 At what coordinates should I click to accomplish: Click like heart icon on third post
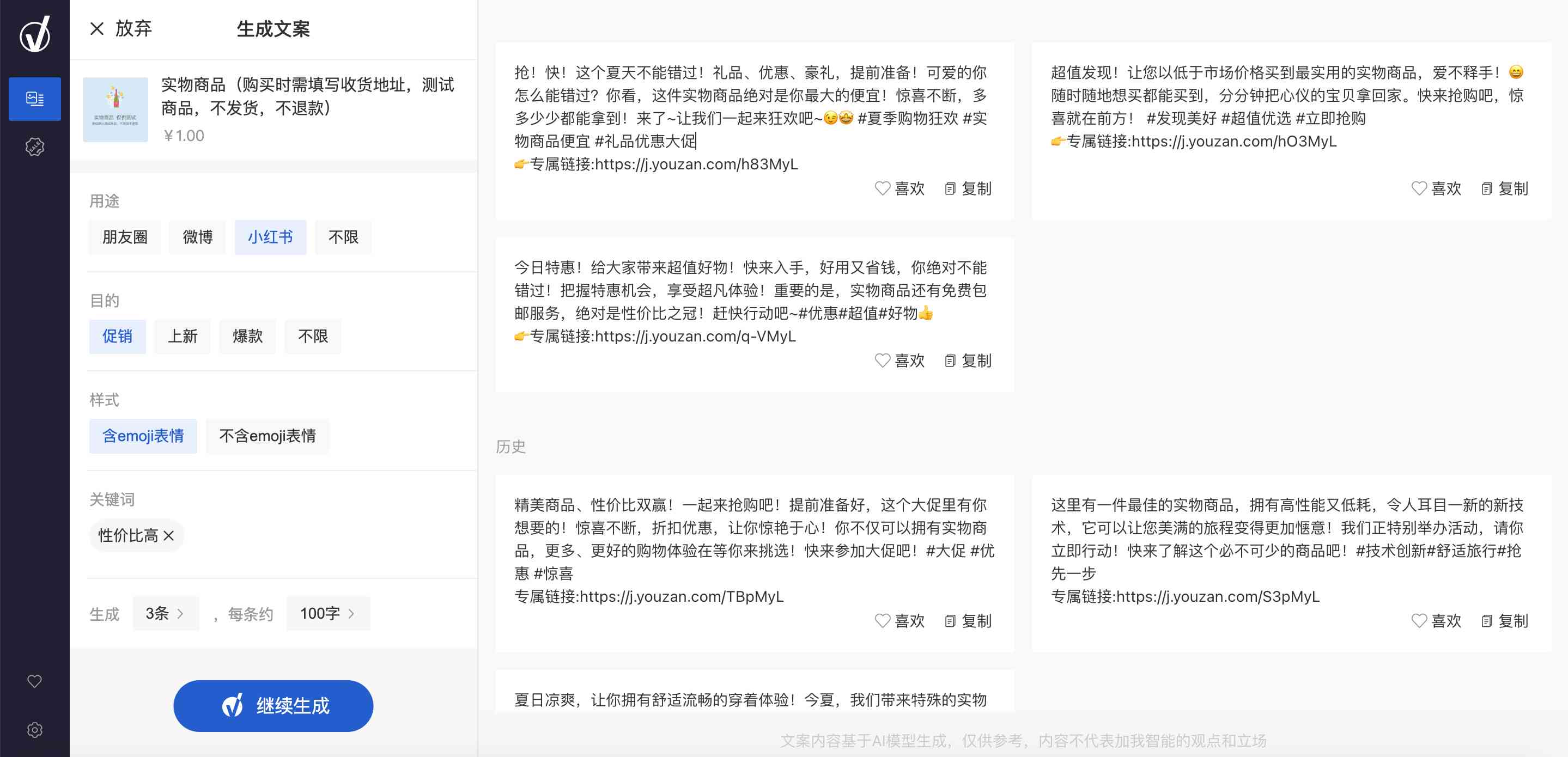click(882, 362)
